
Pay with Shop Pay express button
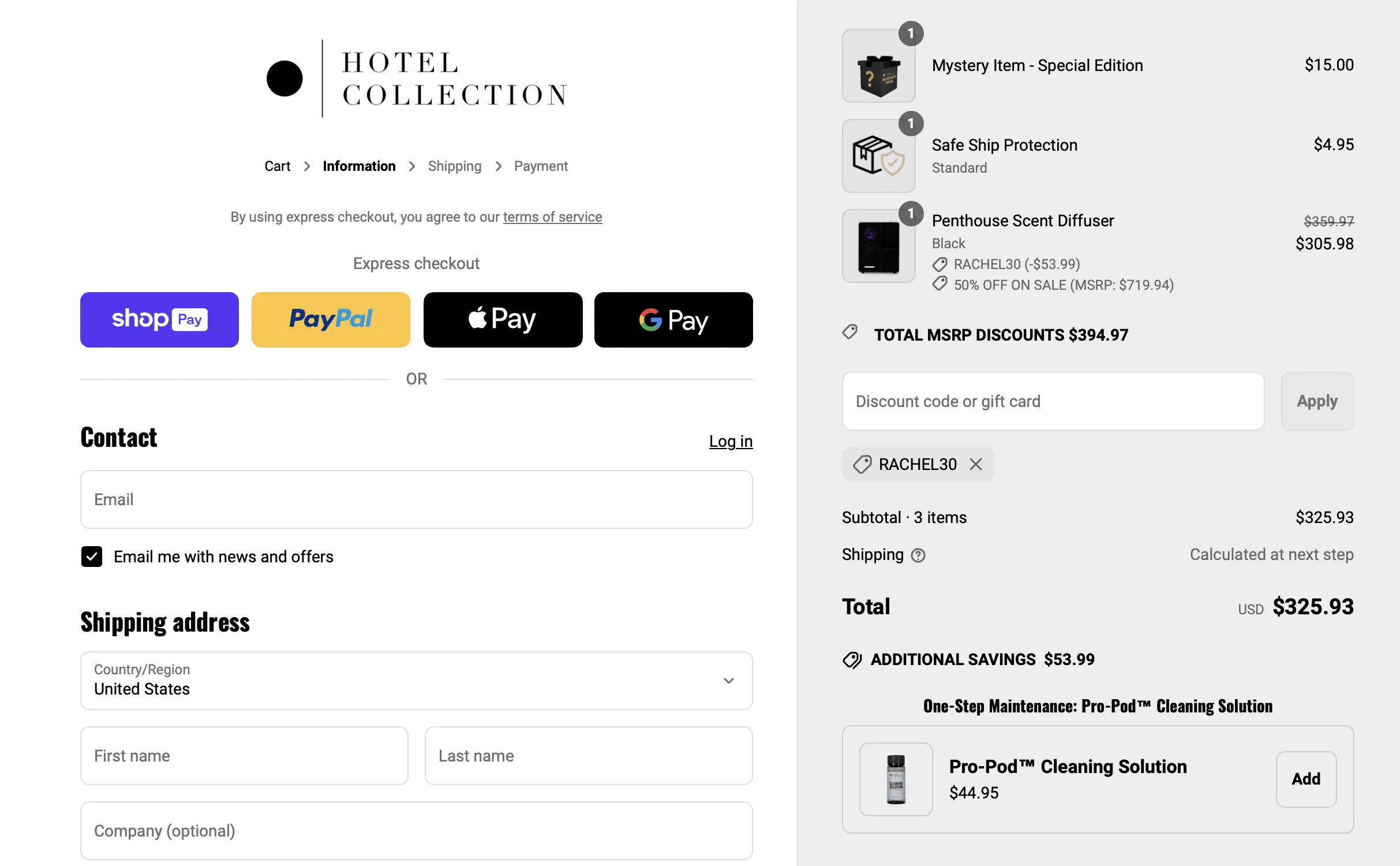(x=159, y=320)
